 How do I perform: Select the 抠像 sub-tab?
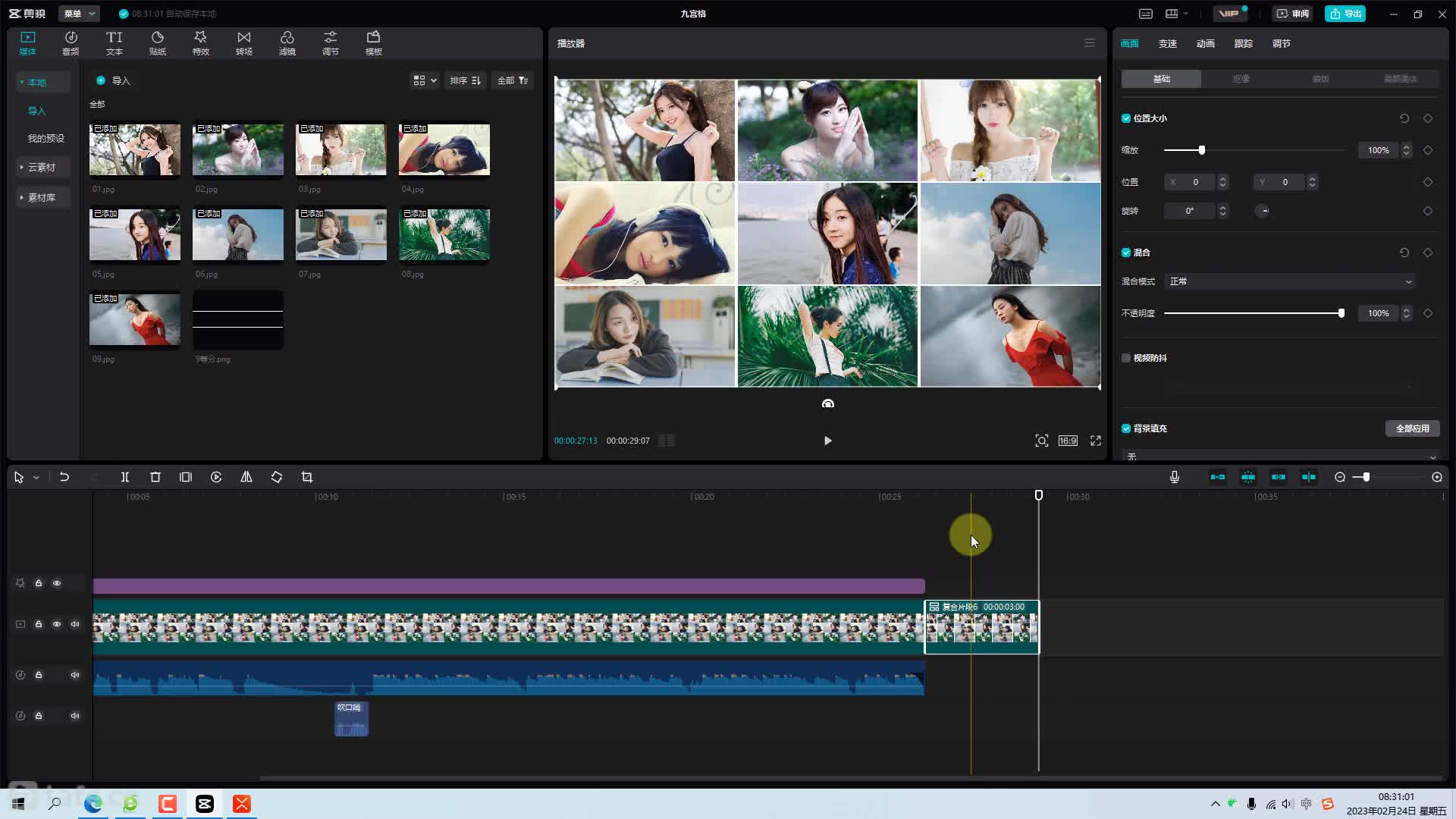(1241, 79)
